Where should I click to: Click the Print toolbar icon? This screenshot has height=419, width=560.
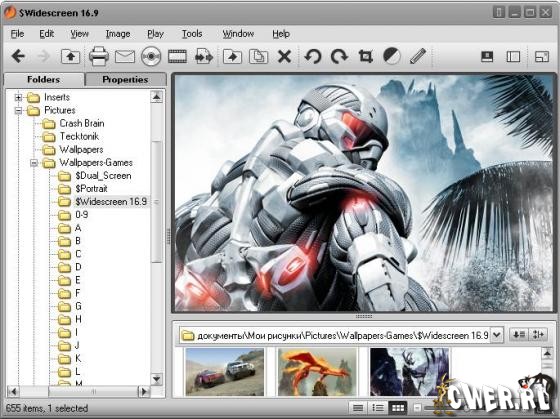point(99,56)
